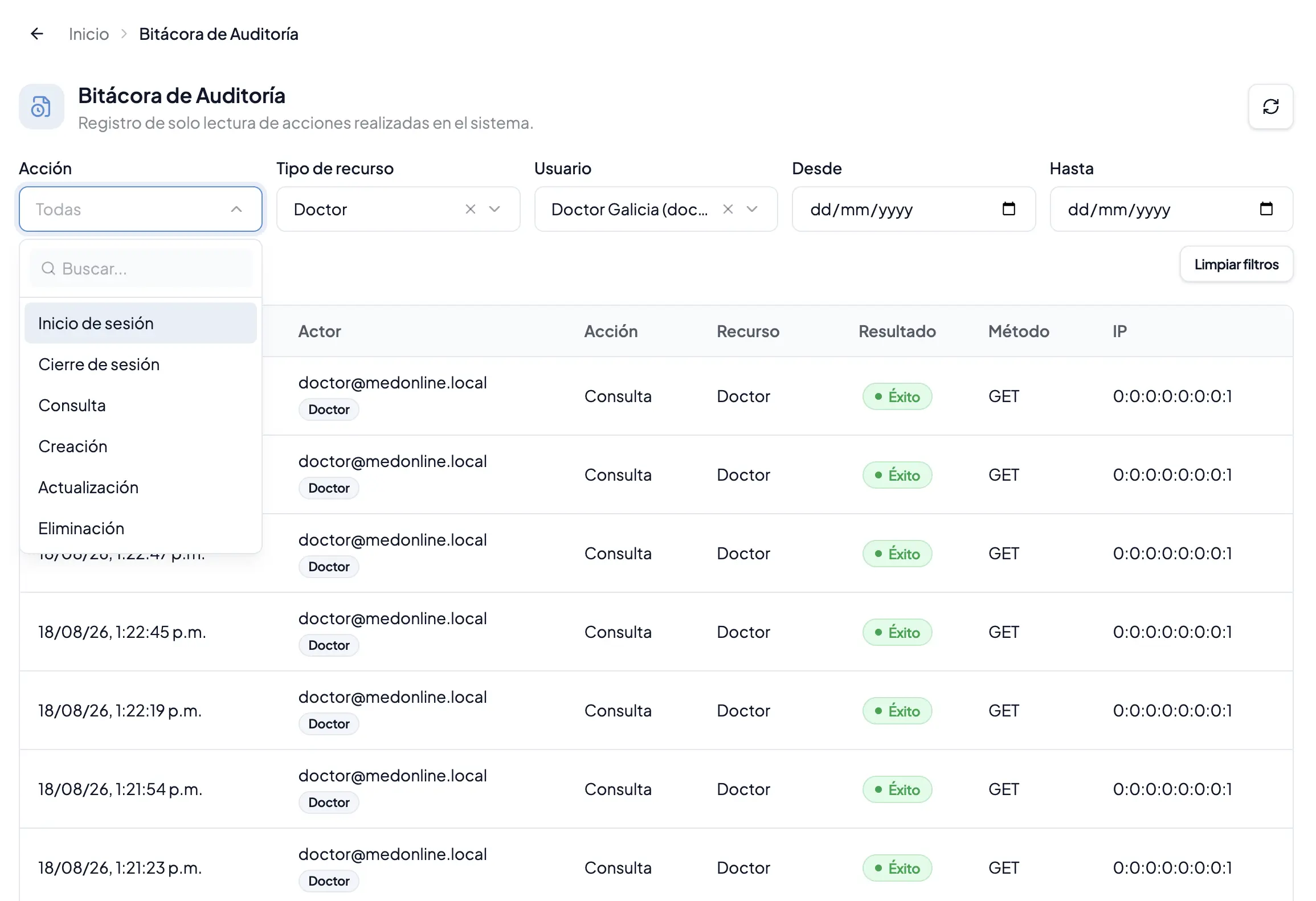Click the IP column header
This screenshot has height=901, width=1316.
click(1119, 331)
